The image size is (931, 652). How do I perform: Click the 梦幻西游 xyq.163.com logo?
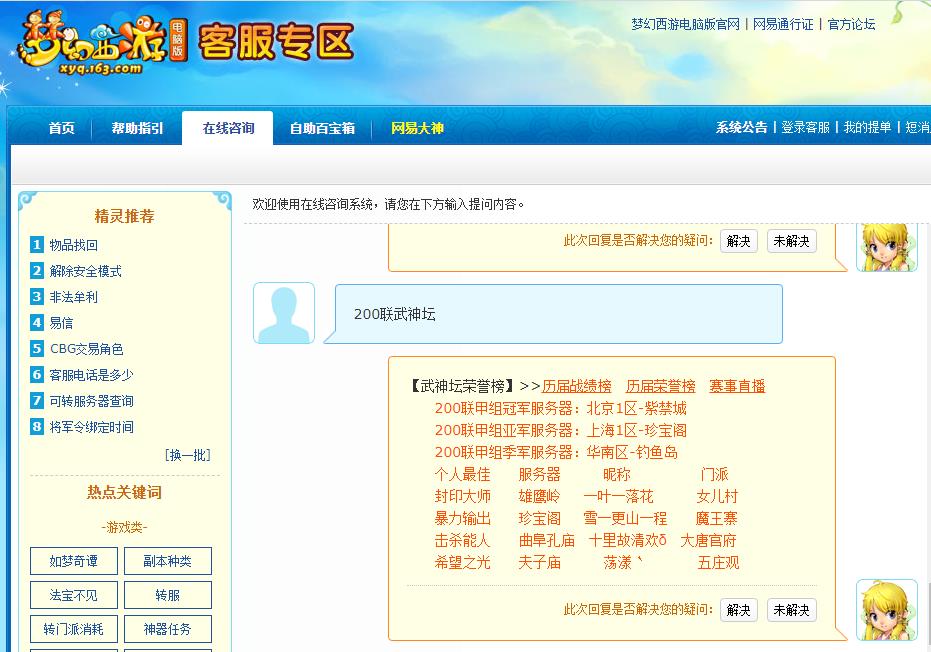point(102,45)
